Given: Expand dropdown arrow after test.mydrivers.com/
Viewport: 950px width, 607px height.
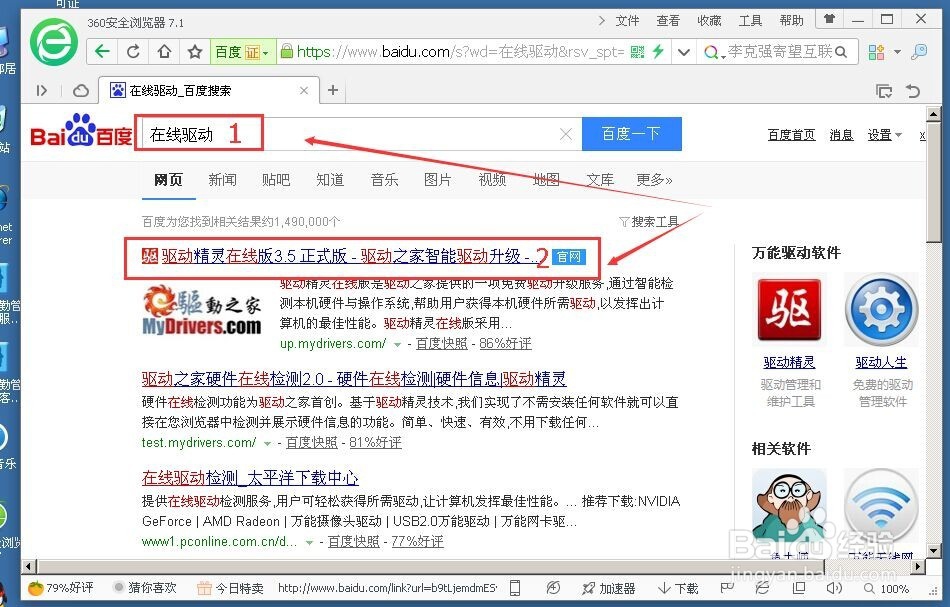Looking at the screenshot, I should (x=267, y=443).
